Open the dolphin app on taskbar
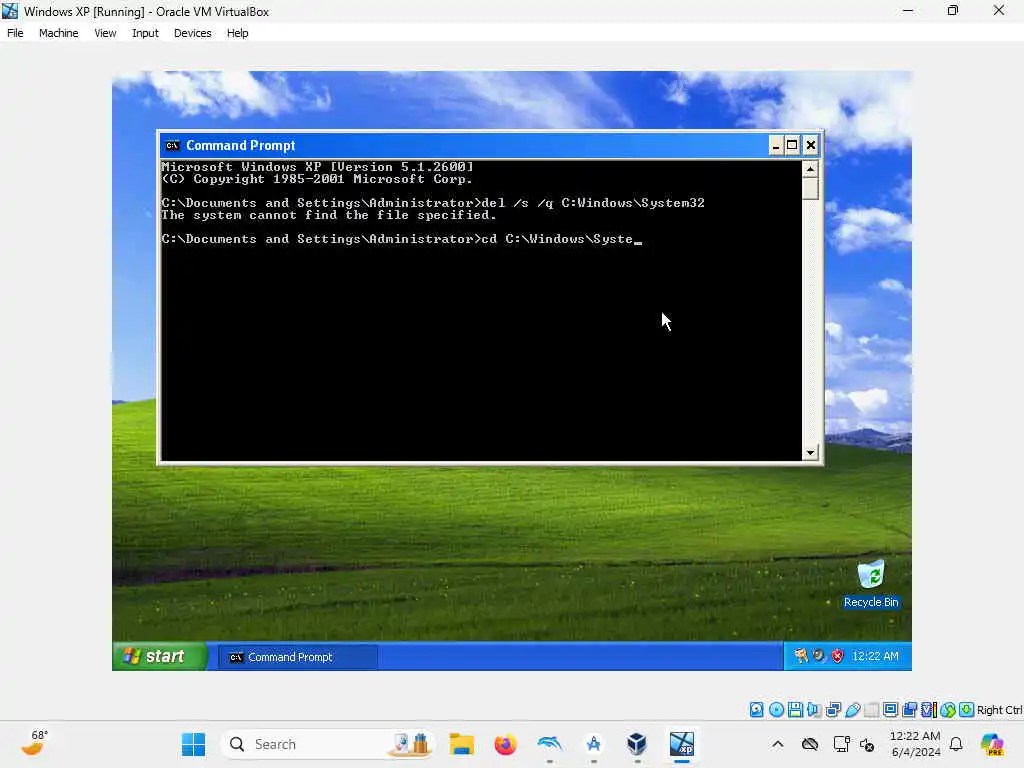This screenshot has width=1024, height=768. point(549,744)
